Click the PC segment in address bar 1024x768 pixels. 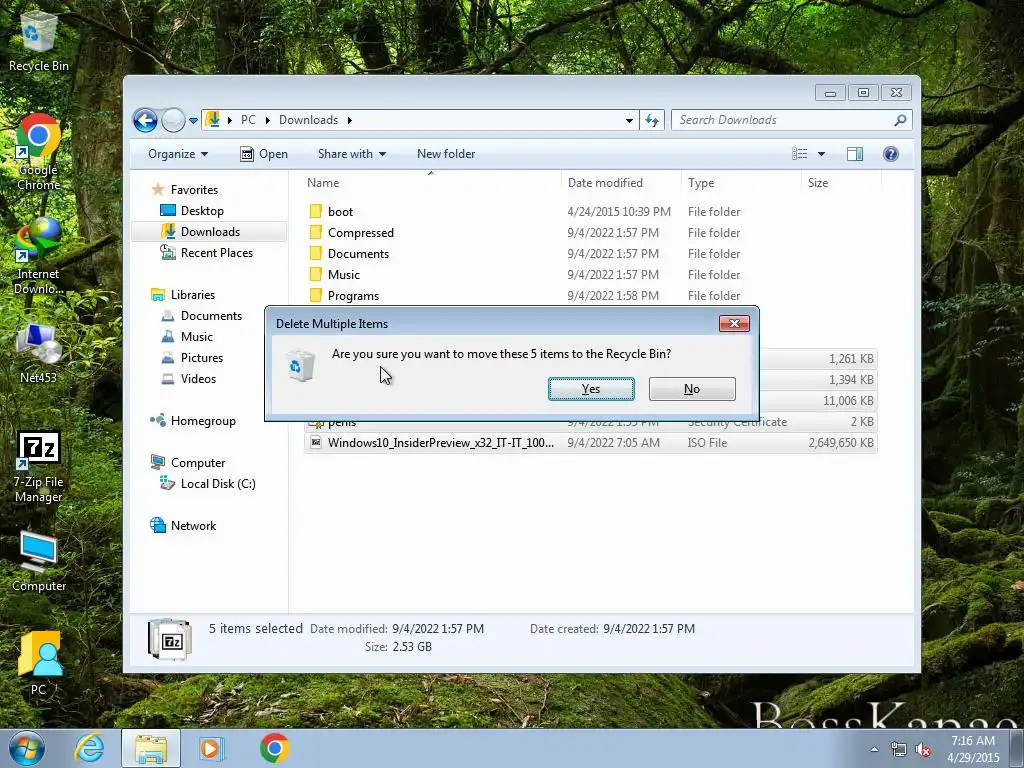(x=248, y=120)
